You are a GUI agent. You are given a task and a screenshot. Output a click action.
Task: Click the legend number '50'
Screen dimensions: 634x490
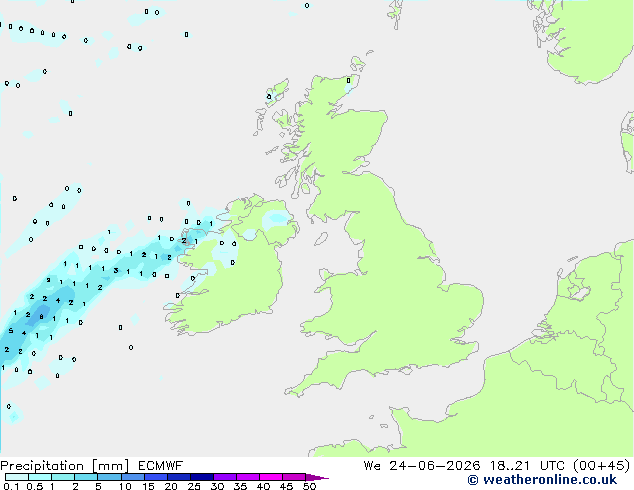[x=309, y=486]
